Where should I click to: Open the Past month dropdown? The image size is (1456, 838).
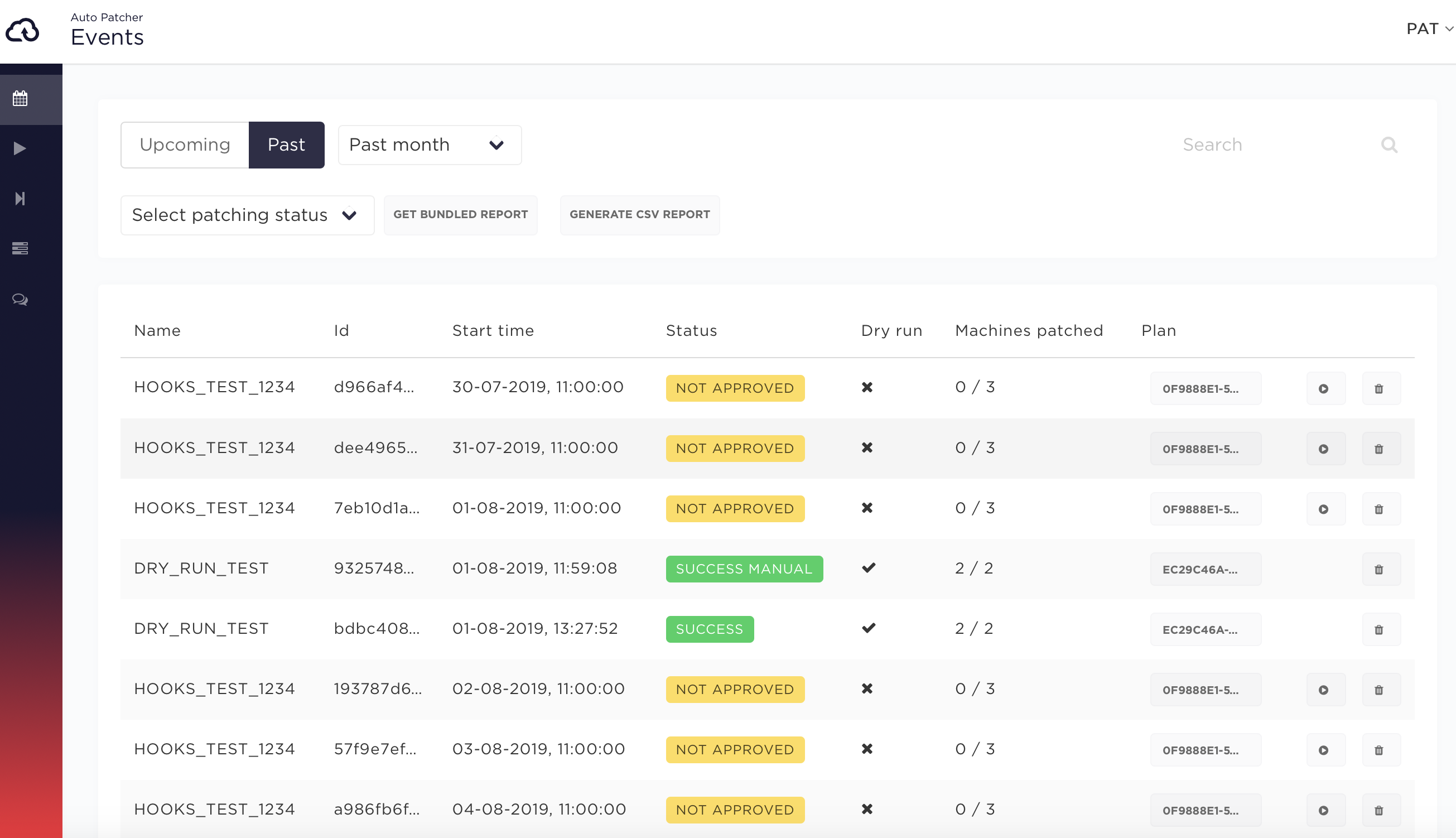coord(430,145)
